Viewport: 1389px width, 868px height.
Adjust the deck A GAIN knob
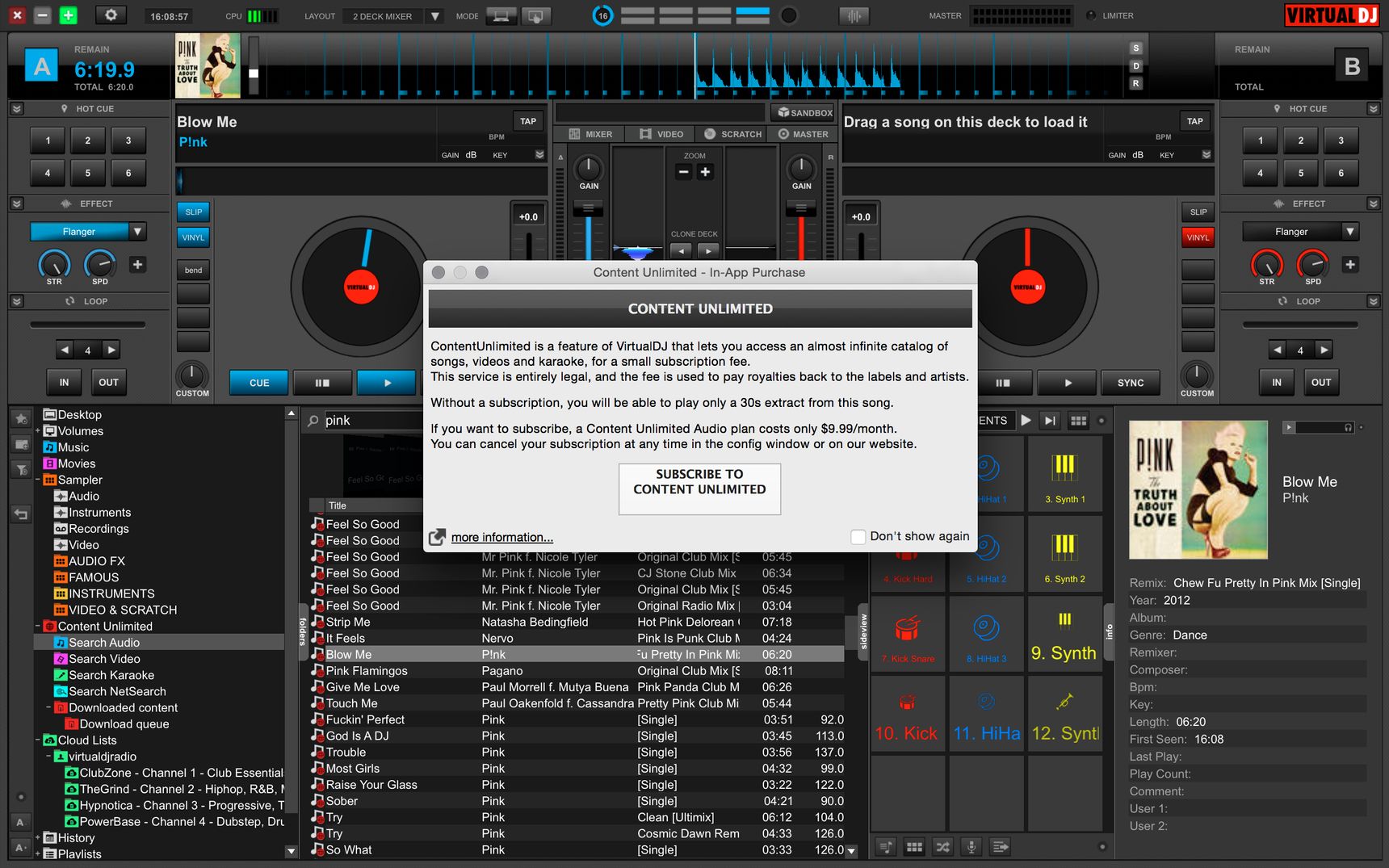(x=589, y=169)
